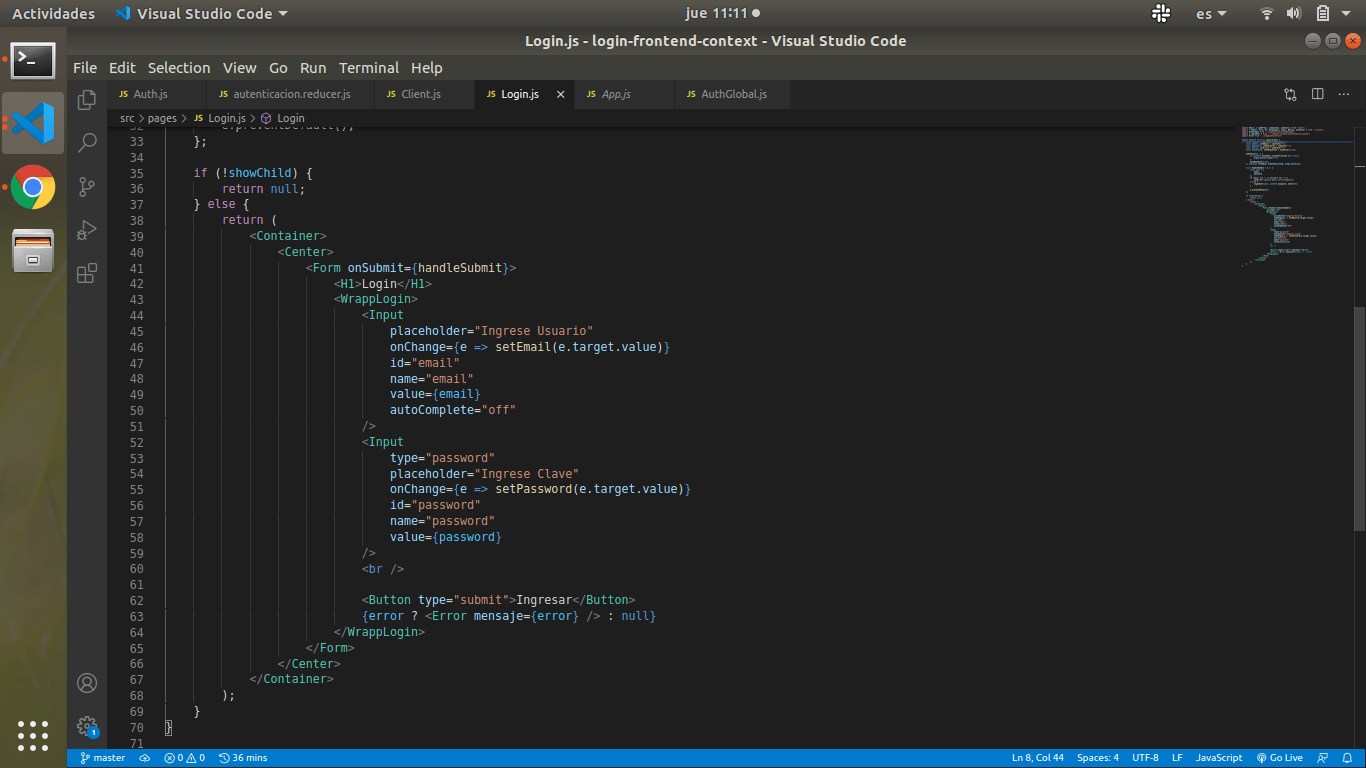
Task: Show Applications grid in the dock
Action: pos(33,735)
